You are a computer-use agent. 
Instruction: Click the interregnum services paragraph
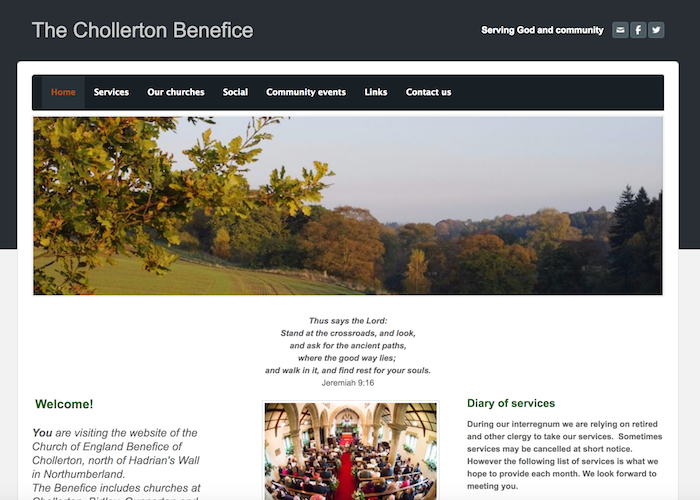pyautogui.click(x=564, y=455)
